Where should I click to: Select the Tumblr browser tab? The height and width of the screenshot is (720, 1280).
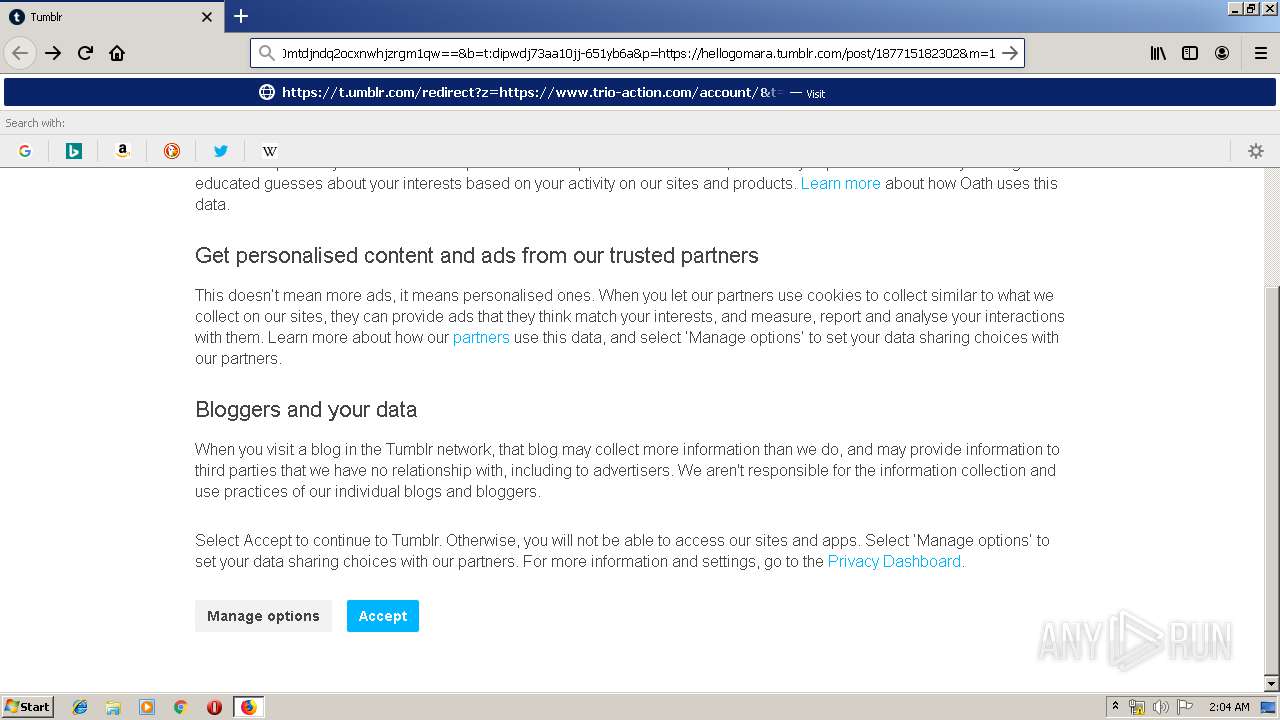pyautogui.click(x=111, y=17)
